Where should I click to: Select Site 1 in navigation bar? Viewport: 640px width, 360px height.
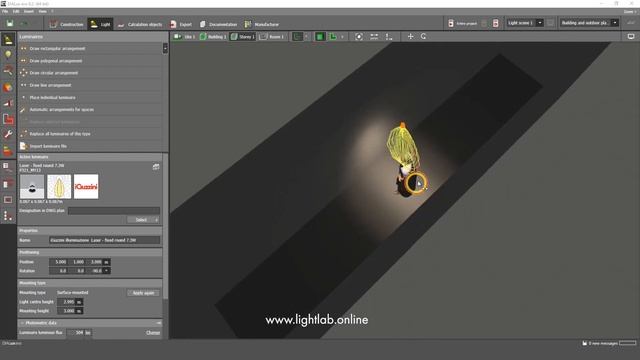(184, 37)
